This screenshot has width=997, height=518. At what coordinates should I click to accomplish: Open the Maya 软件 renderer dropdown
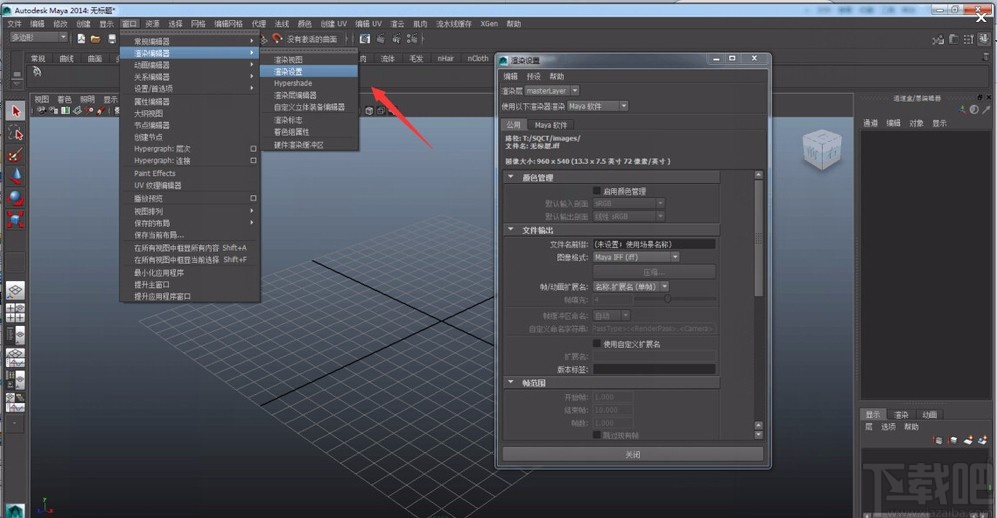[597, 106]
